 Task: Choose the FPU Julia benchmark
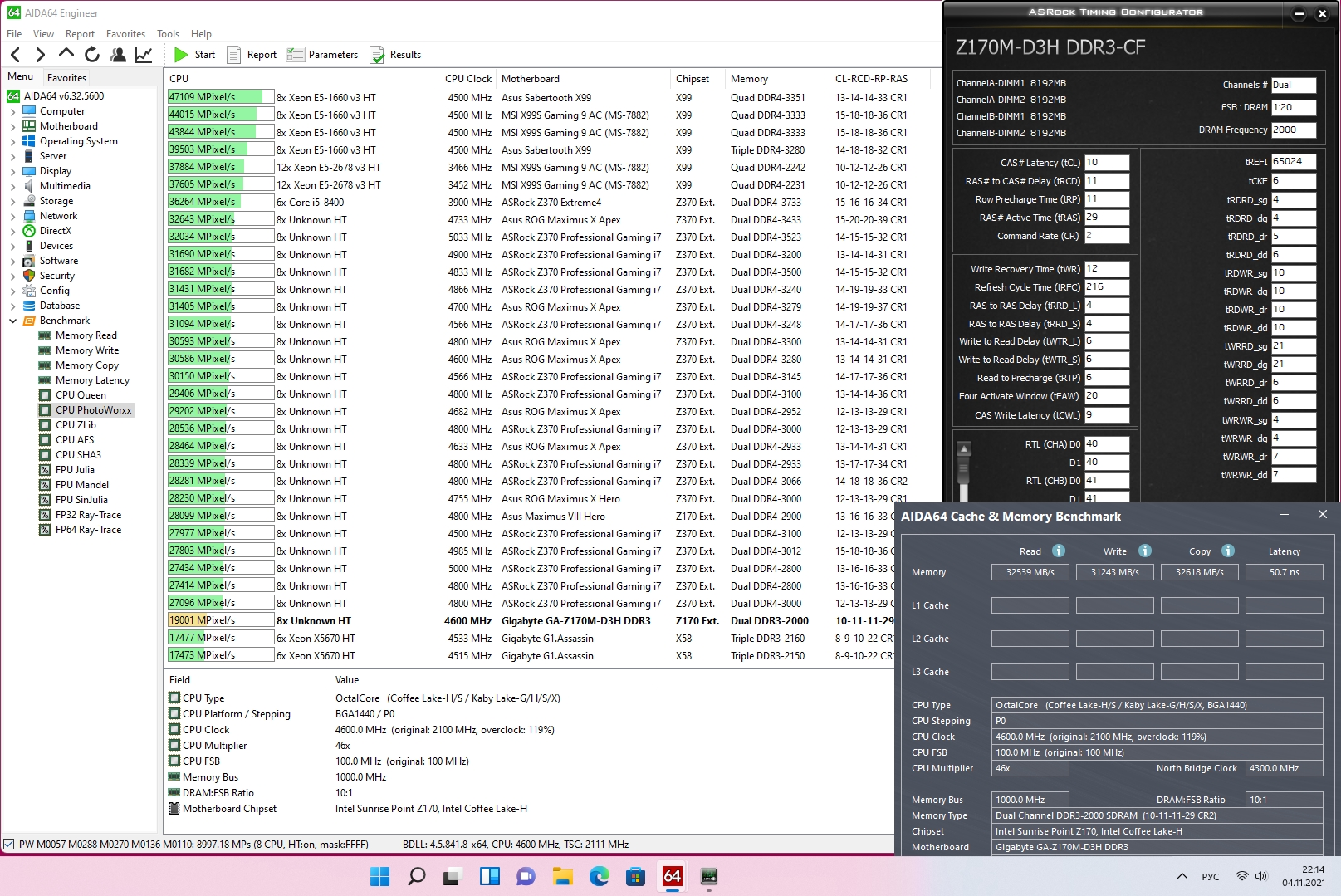(x=75, y=470)
